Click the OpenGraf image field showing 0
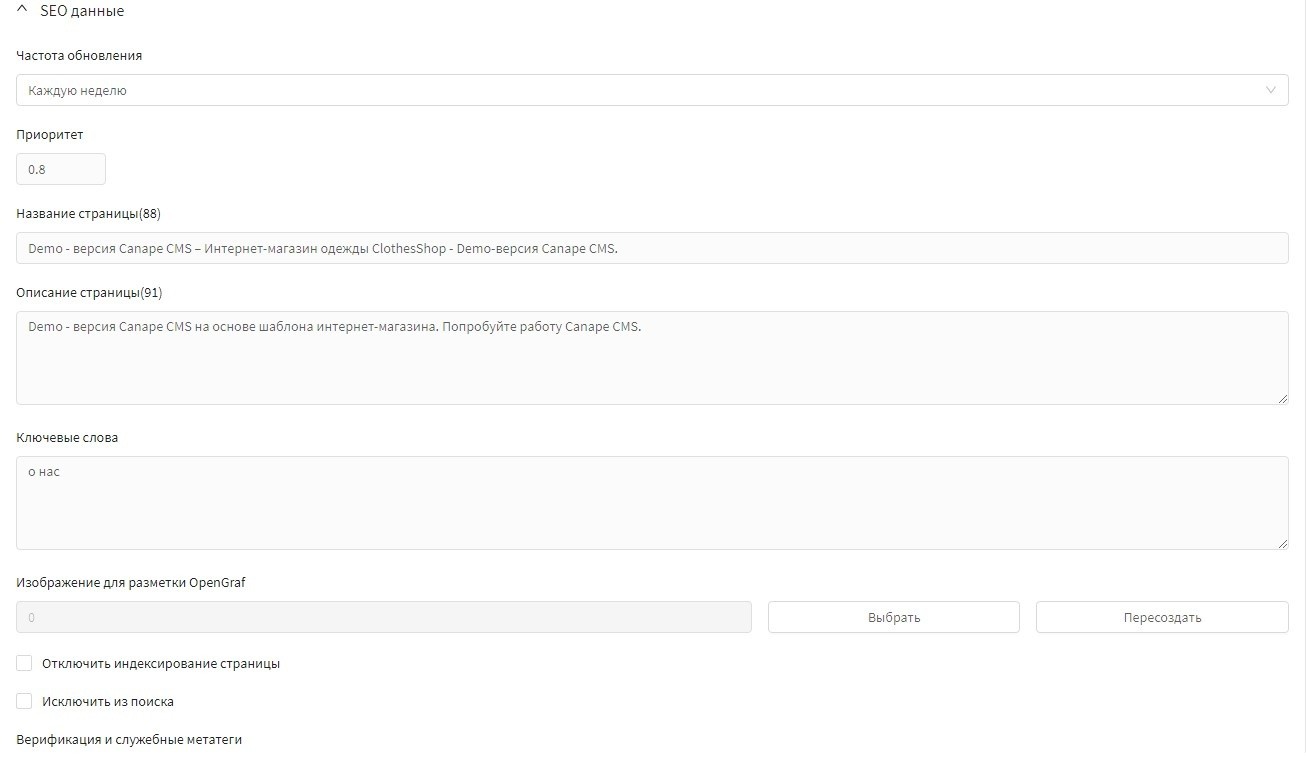The image size is (1306, 757). point(383,617)
